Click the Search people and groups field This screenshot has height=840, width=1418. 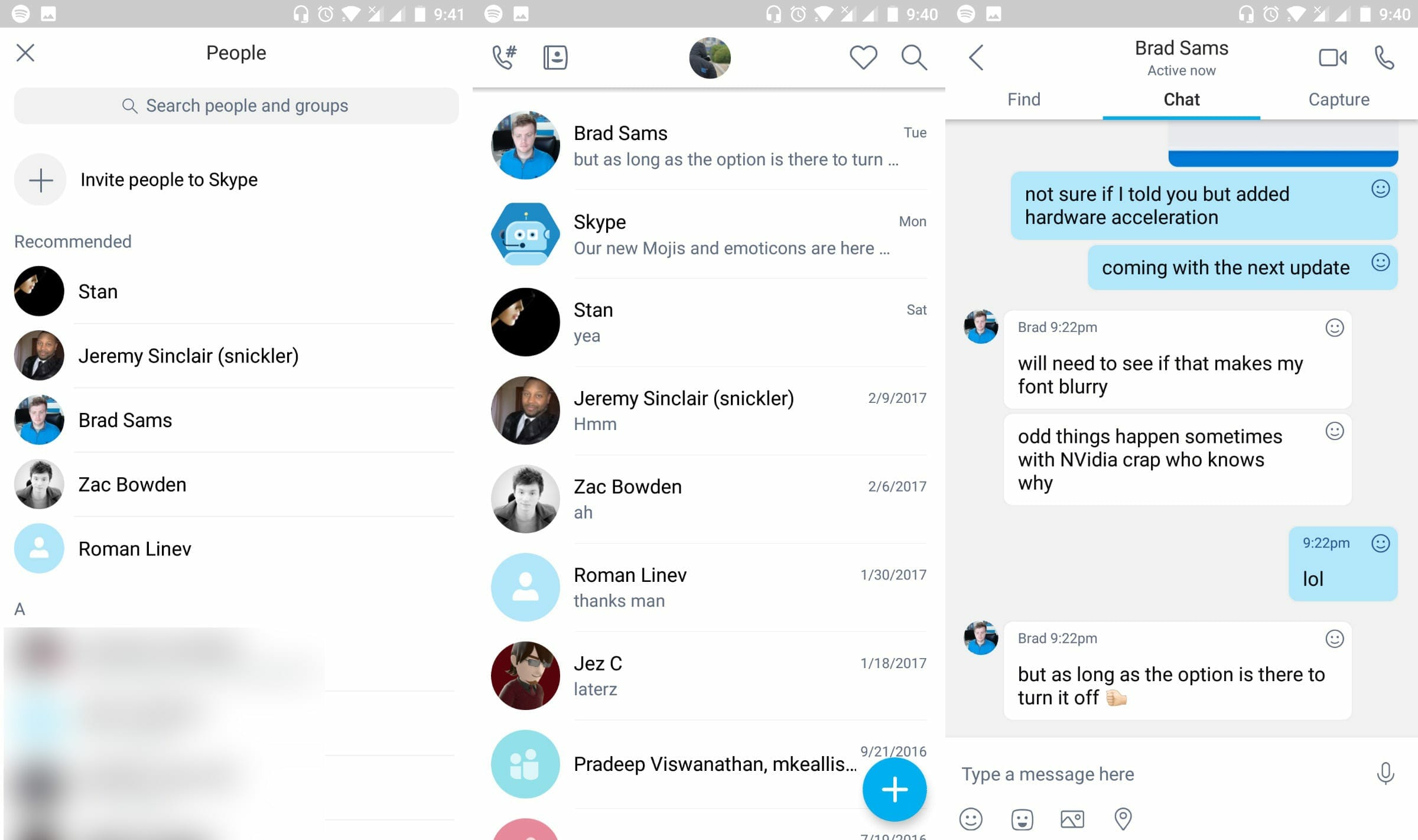click(x=236, y=105)
